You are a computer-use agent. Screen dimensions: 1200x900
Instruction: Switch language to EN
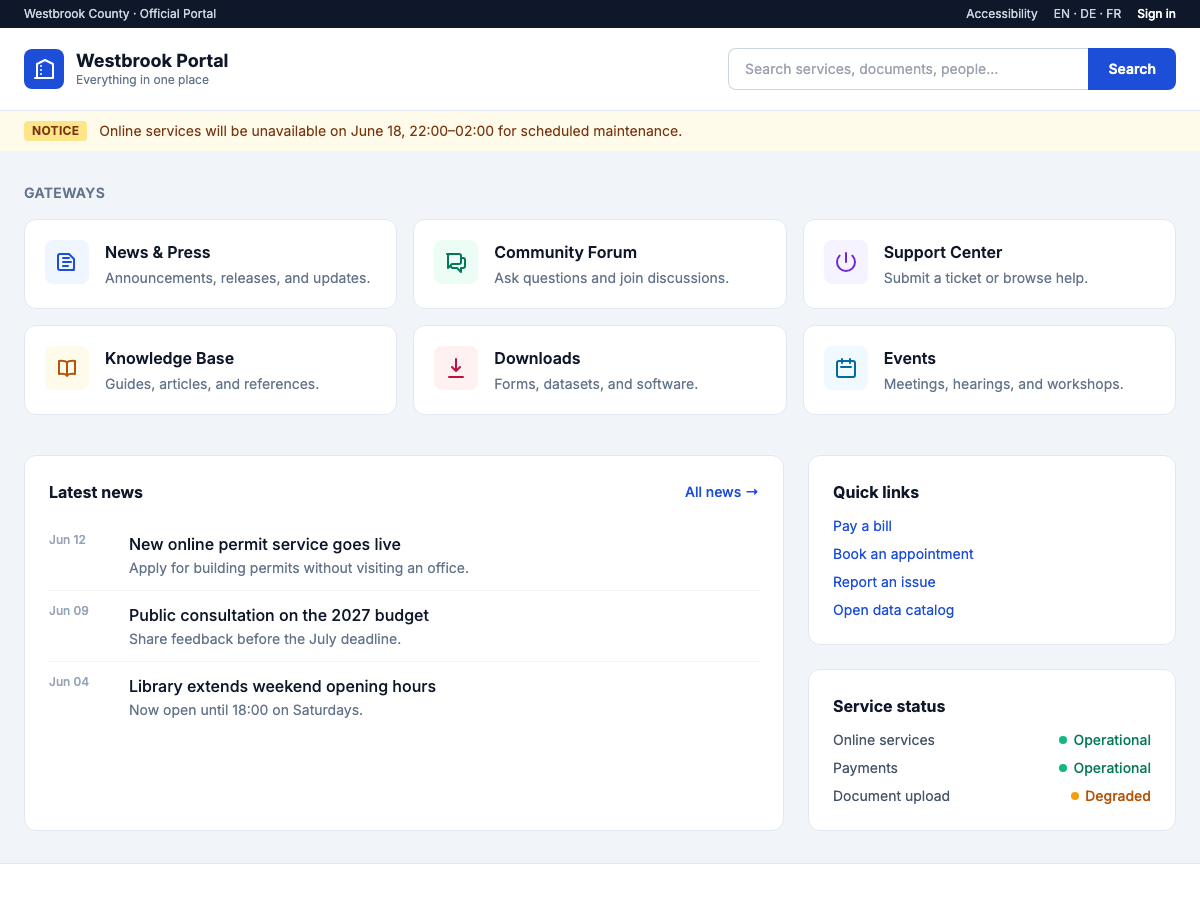click(x=1061, y=14)
